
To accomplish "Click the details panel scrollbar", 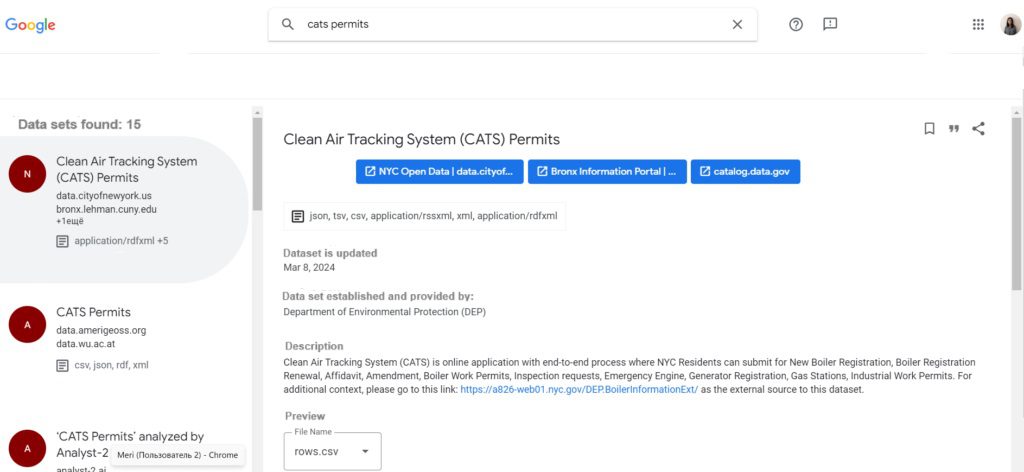I will tap(1016, 204).
